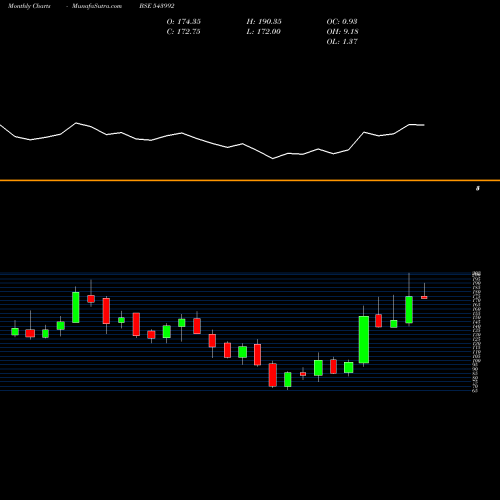Click the tallest green candlestick body

click(364, 339)
